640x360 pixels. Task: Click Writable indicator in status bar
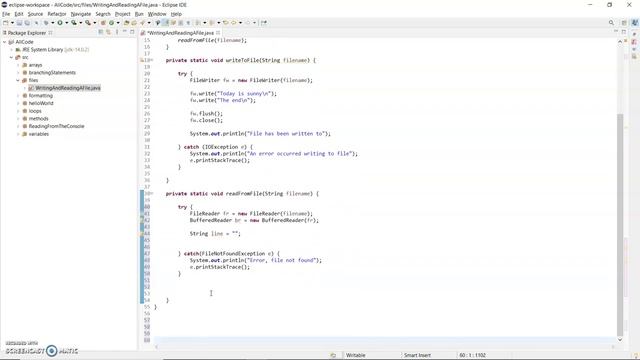pyautogui.click(x=356, y=355)
